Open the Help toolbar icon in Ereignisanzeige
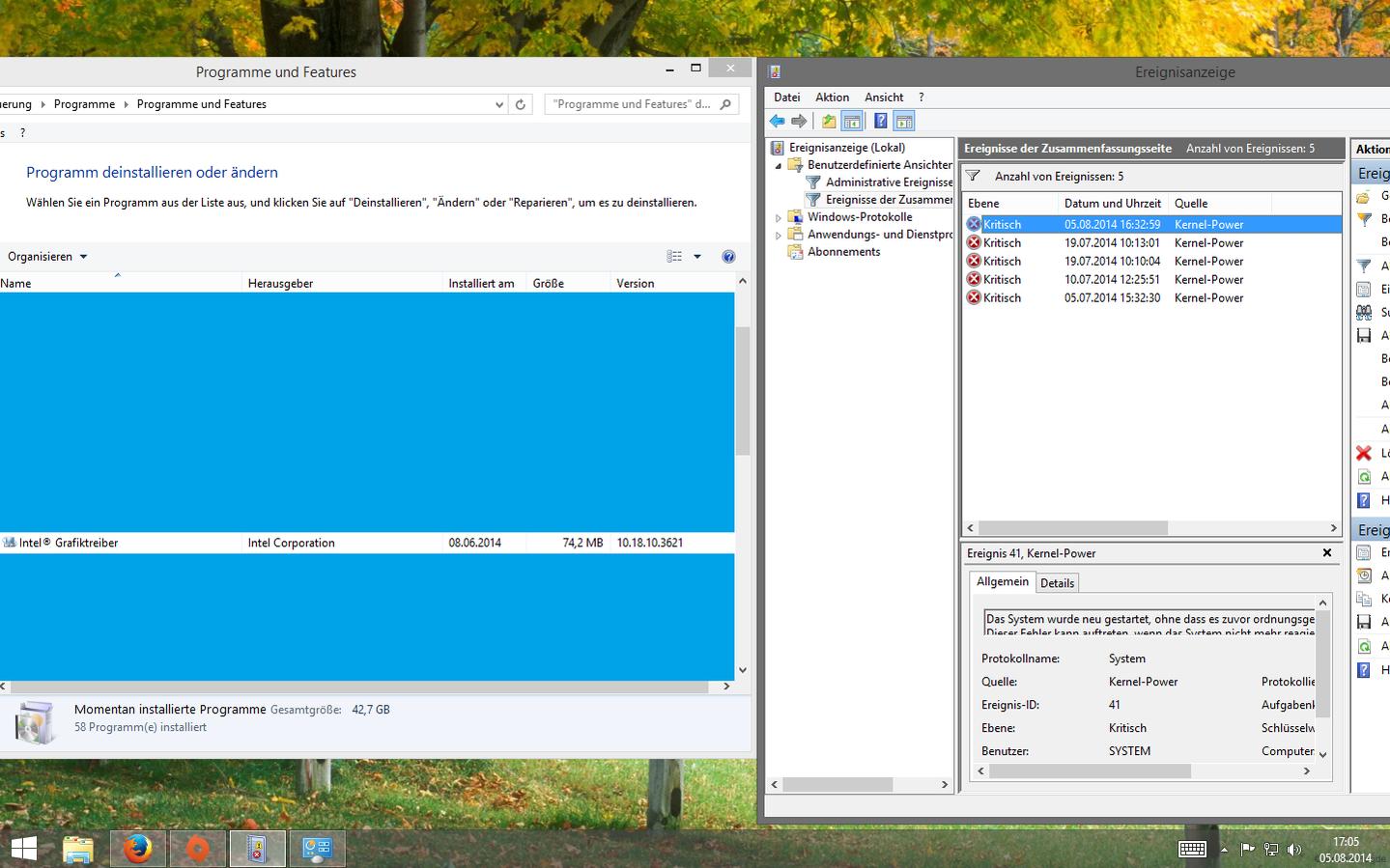Screen dimensions: 1390x868 click(880, 121)
